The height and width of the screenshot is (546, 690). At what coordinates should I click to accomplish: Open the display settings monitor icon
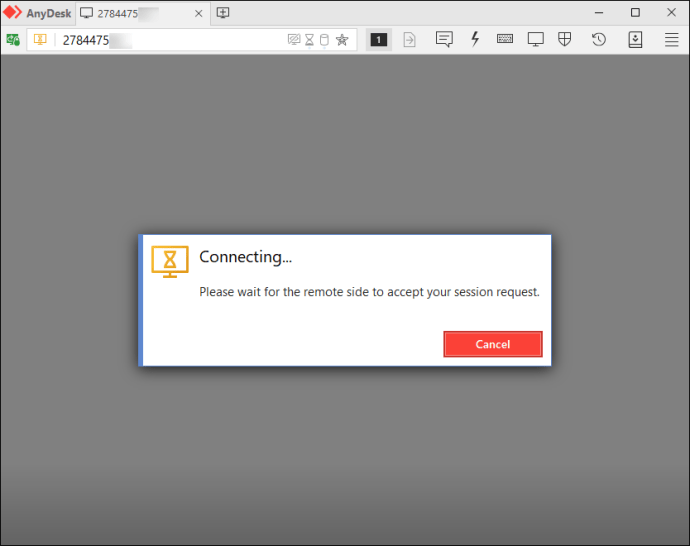(x=536, y=39)
